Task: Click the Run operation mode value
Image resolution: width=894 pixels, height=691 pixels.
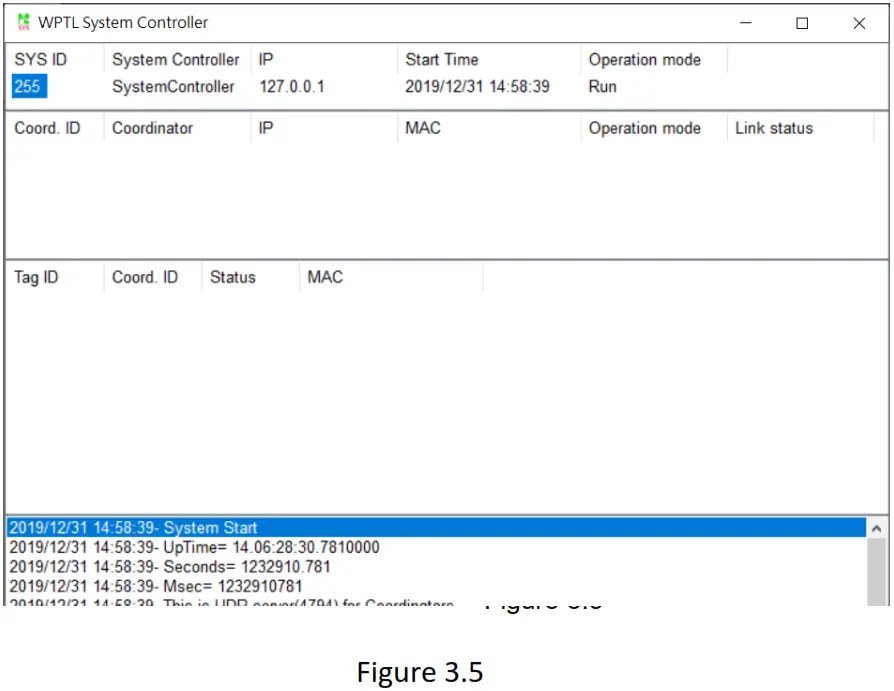Action: tap(599, 87)
